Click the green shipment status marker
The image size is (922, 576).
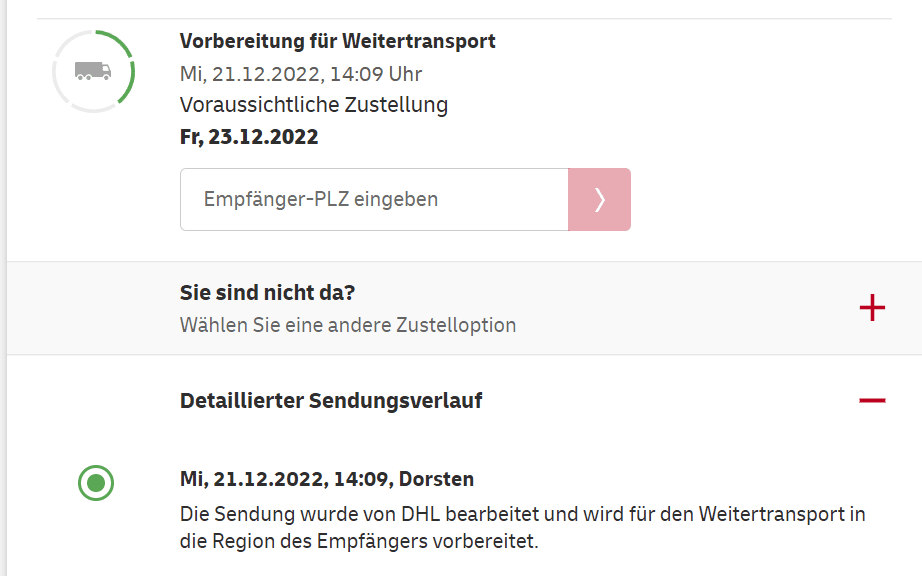[x=96, y=484]
